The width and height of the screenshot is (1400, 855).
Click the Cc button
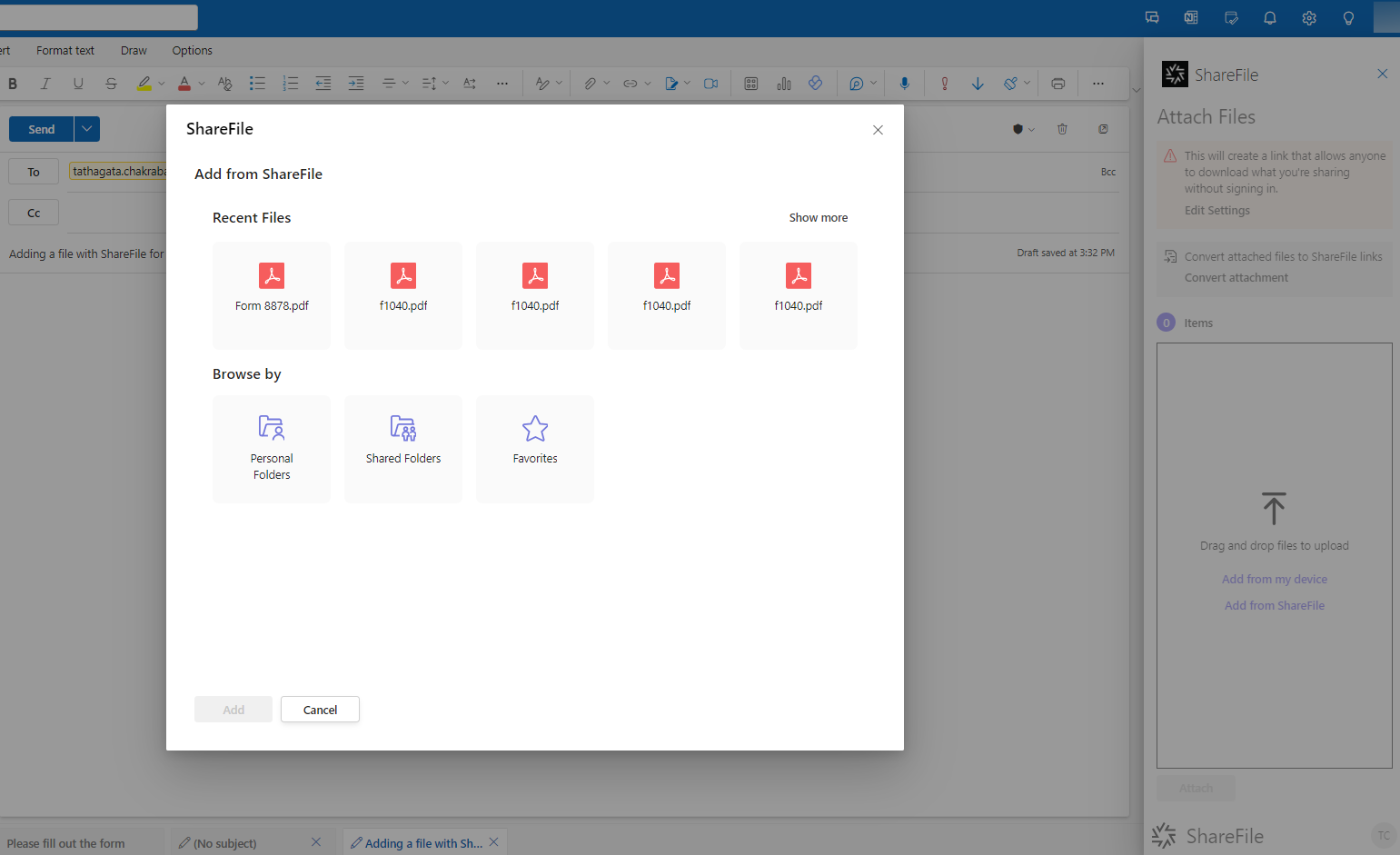coord(34,213)
